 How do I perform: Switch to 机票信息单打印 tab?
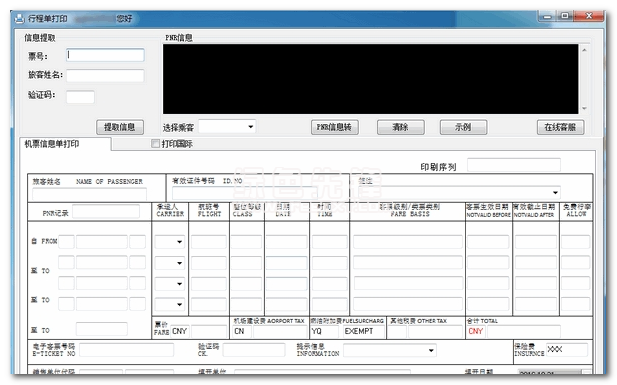[52, 144]
